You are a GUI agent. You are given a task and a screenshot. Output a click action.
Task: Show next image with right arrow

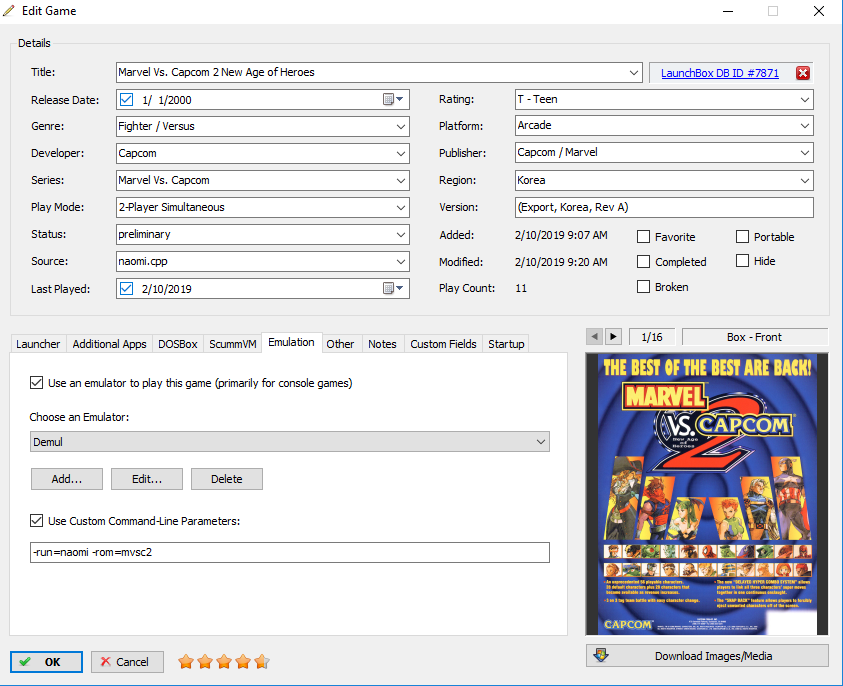click(x=613, y=337)
